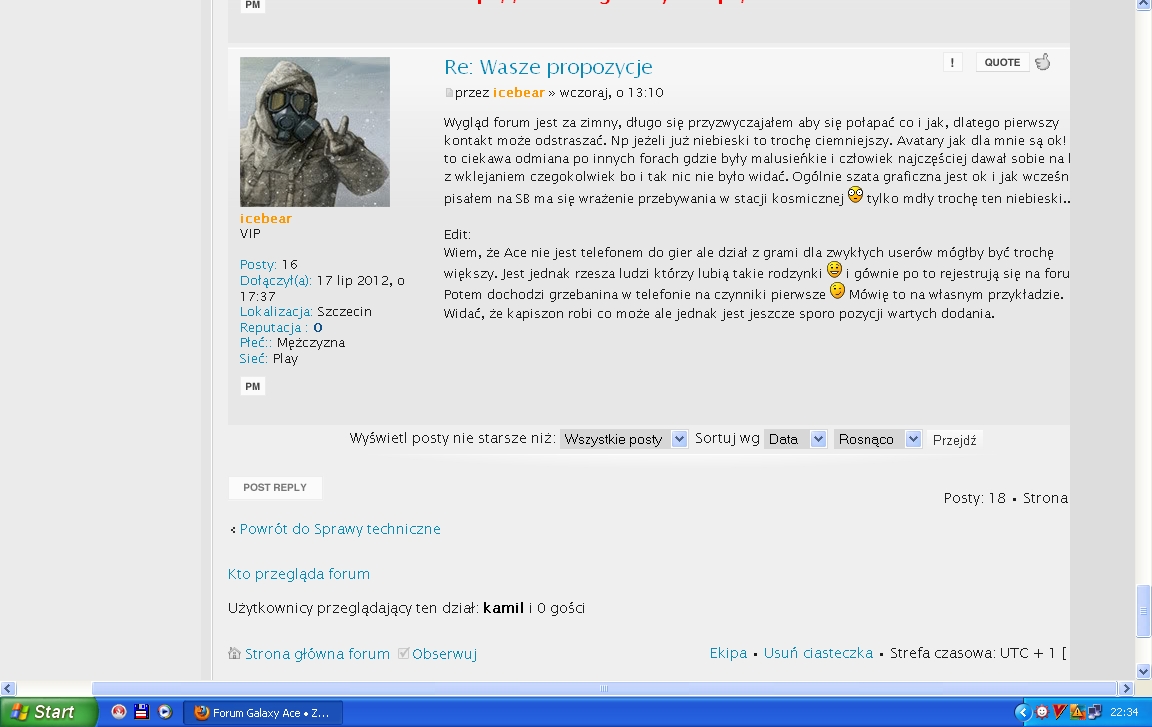Click red V antivirus tray icon
The height and width of the screenshot is (727, 1152).
(x=1059, y=712)
